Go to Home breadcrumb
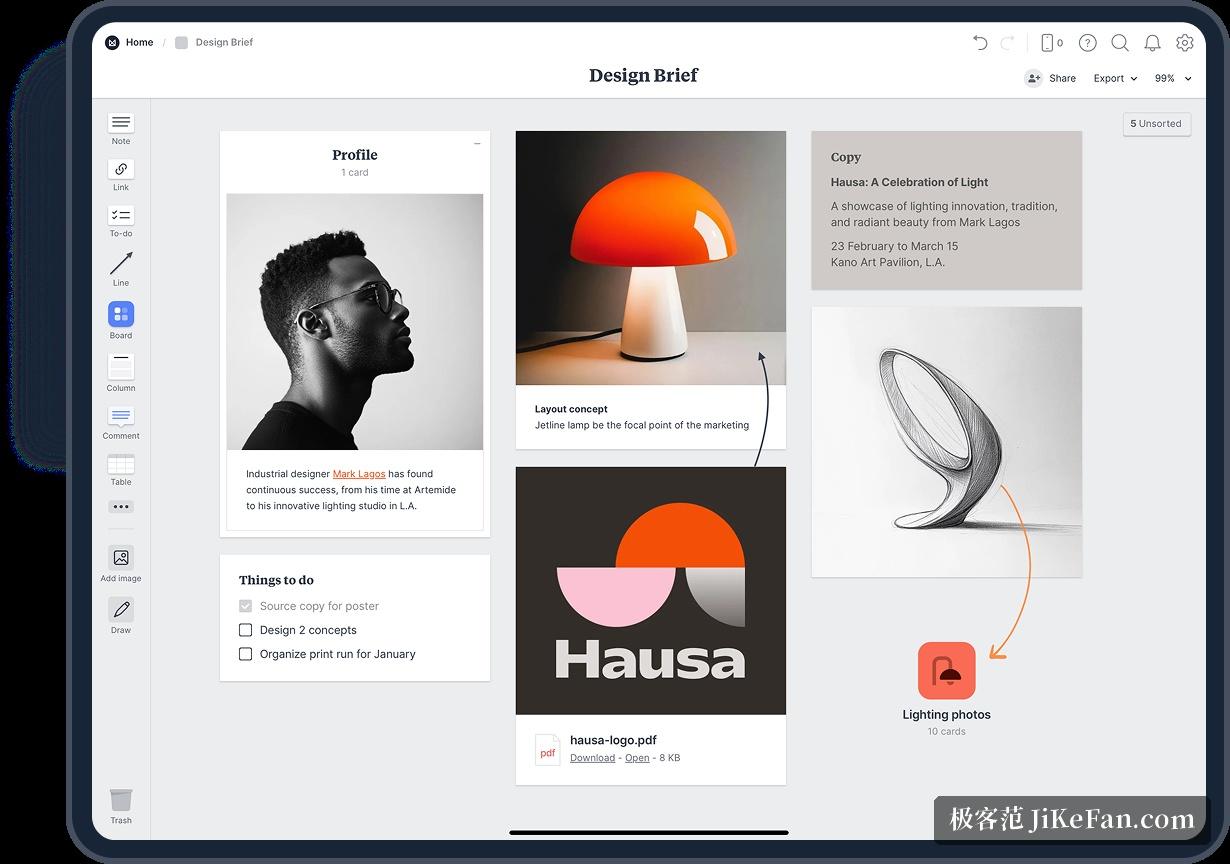This screenshot has height=864, width=1230. click(x=139, y=42)
